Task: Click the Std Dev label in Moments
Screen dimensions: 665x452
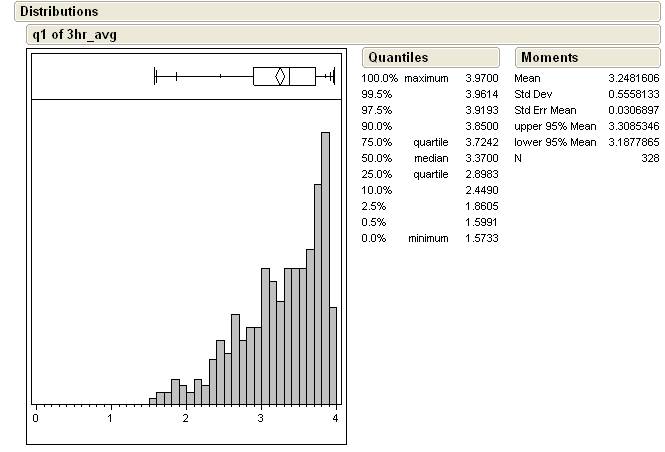Action: tap(532, 94)
